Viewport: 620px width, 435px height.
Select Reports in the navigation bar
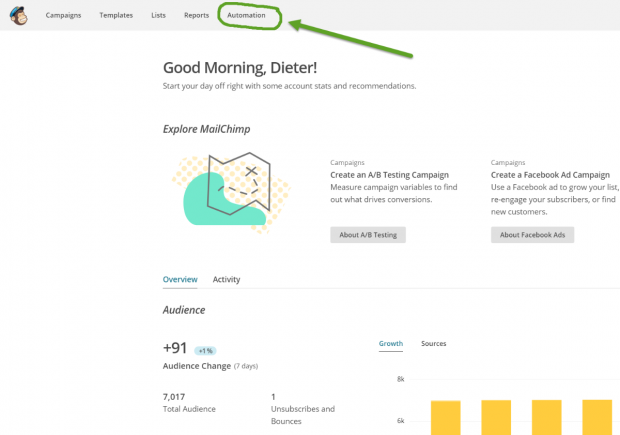196,16
